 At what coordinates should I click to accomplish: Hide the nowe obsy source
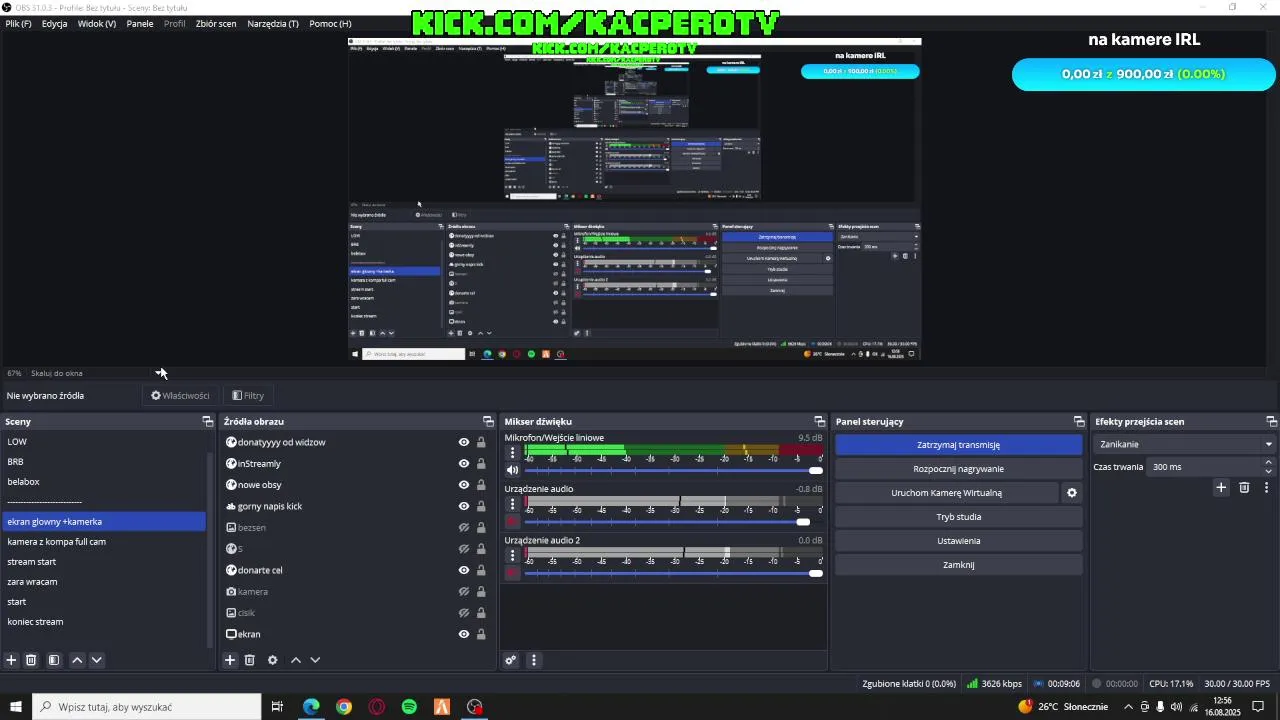click(464, 485)
